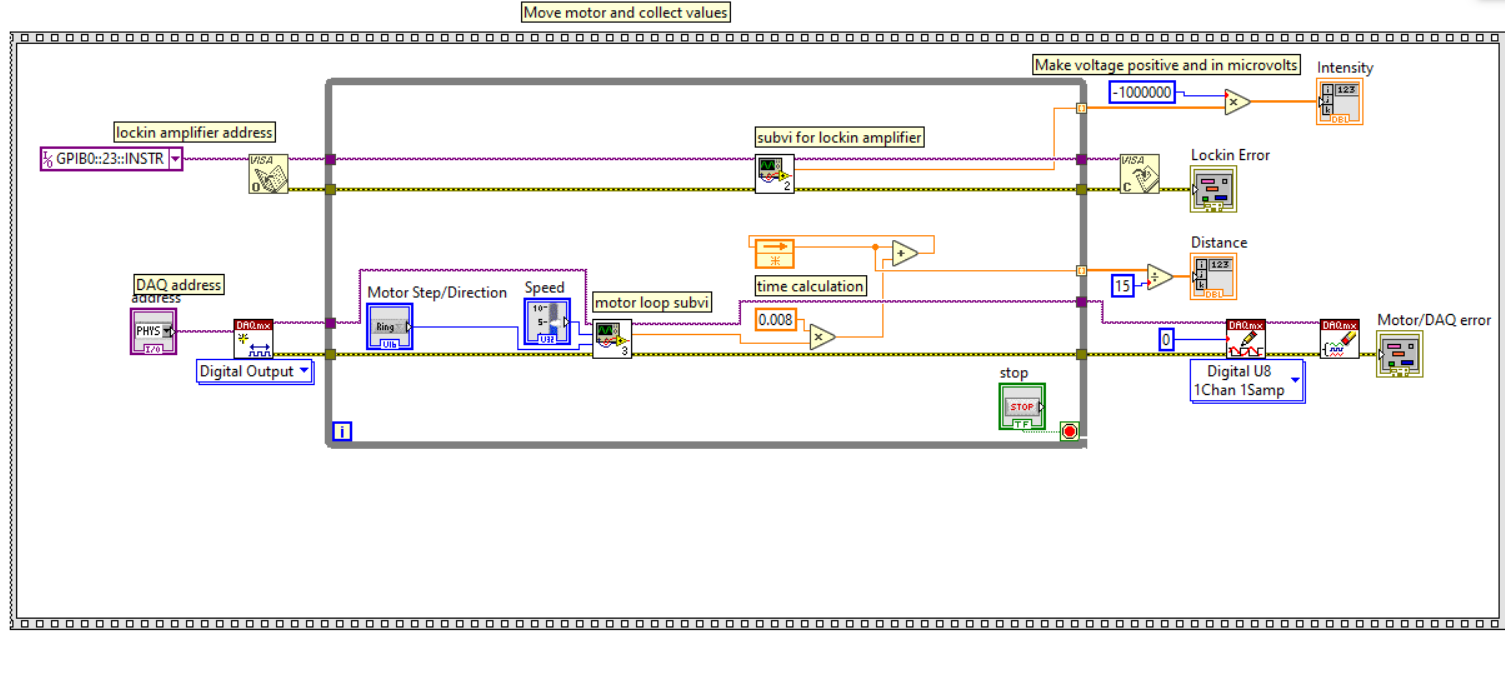This screenshot has height=676, width=1505.
Task: Click the Intensity auto-indexing output tunnel
Action: (1081, 107)
